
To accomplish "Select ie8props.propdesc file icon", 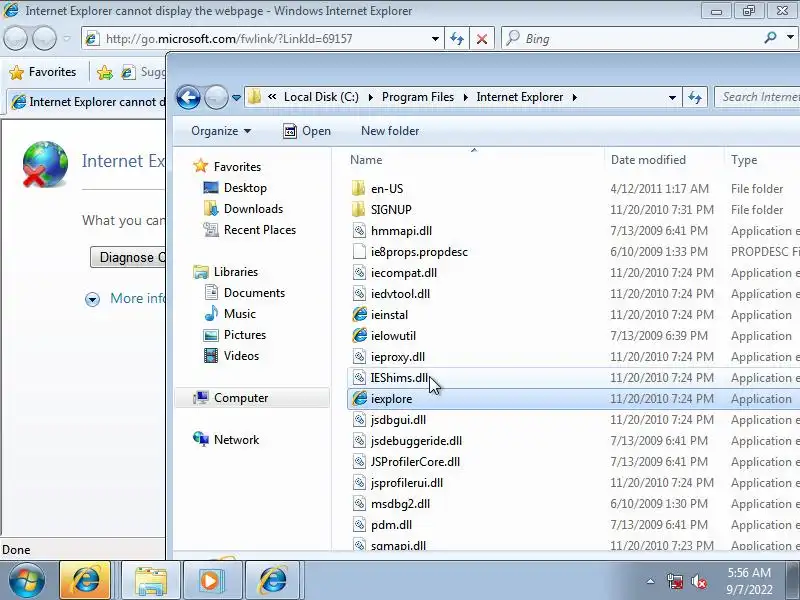I will click(359, 252).
